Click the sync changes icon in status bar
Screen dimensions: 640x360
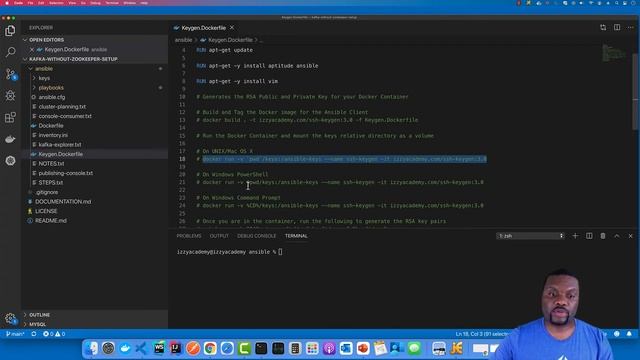(33, 334)
